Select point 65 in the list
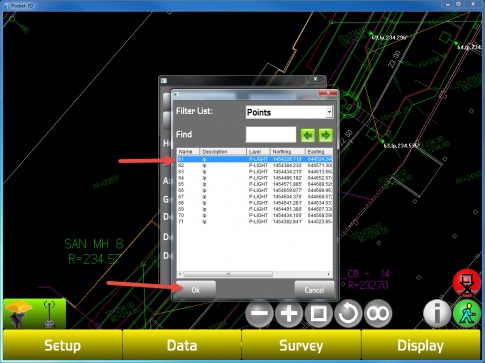The width and height of the screenshot is (485, 363). point(255,184)
